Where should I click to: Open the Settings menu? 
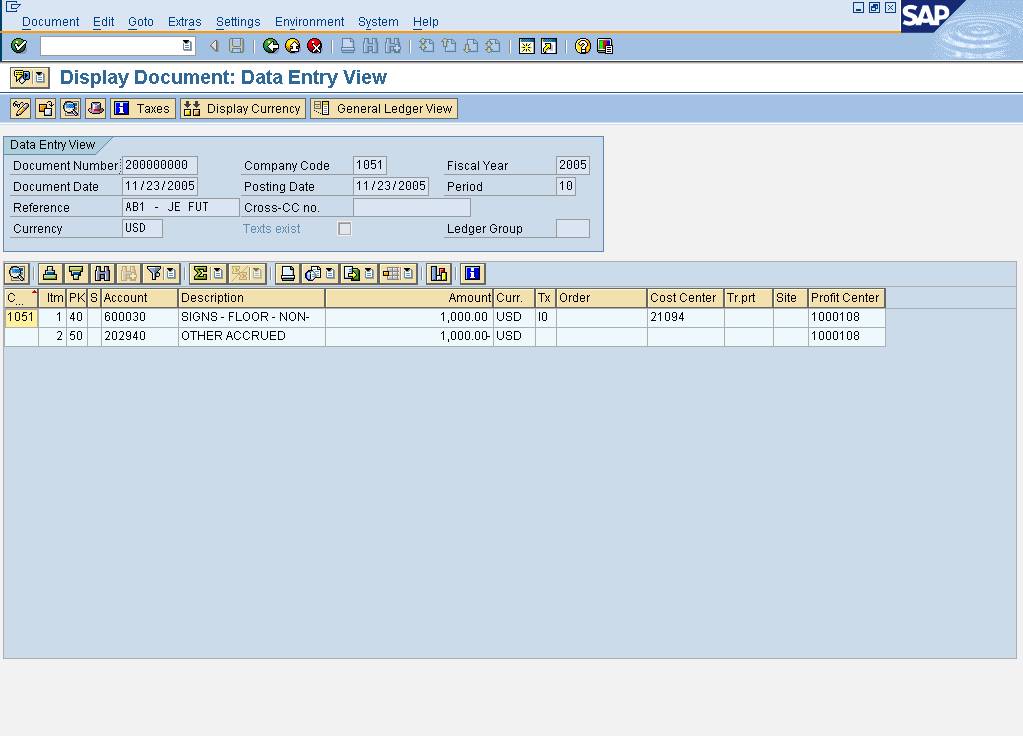[238, 22]
